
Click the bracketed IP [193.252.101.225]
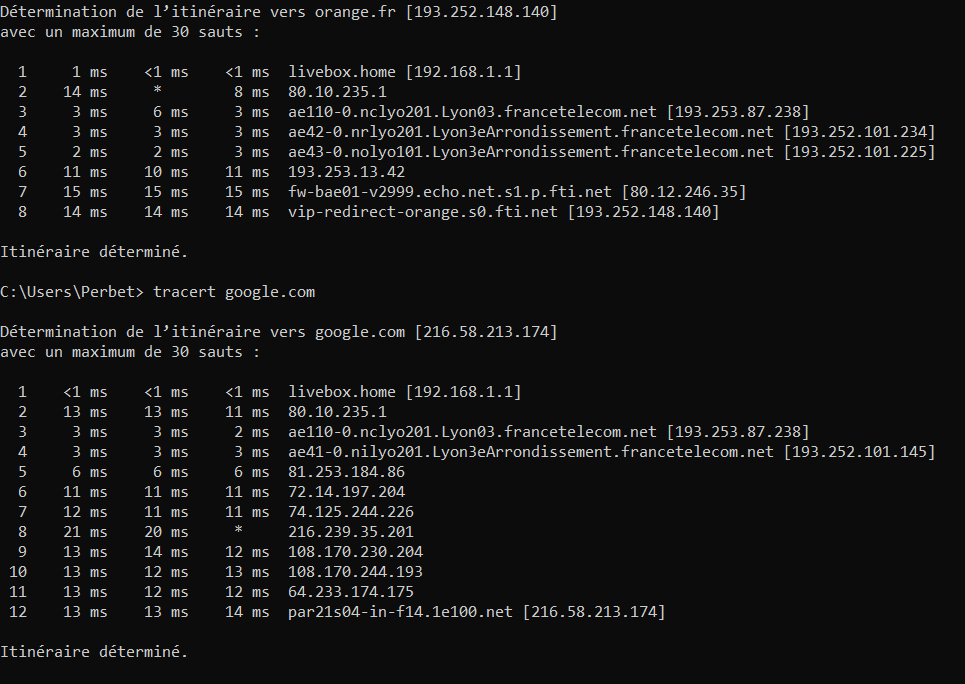tap(859, 151)
